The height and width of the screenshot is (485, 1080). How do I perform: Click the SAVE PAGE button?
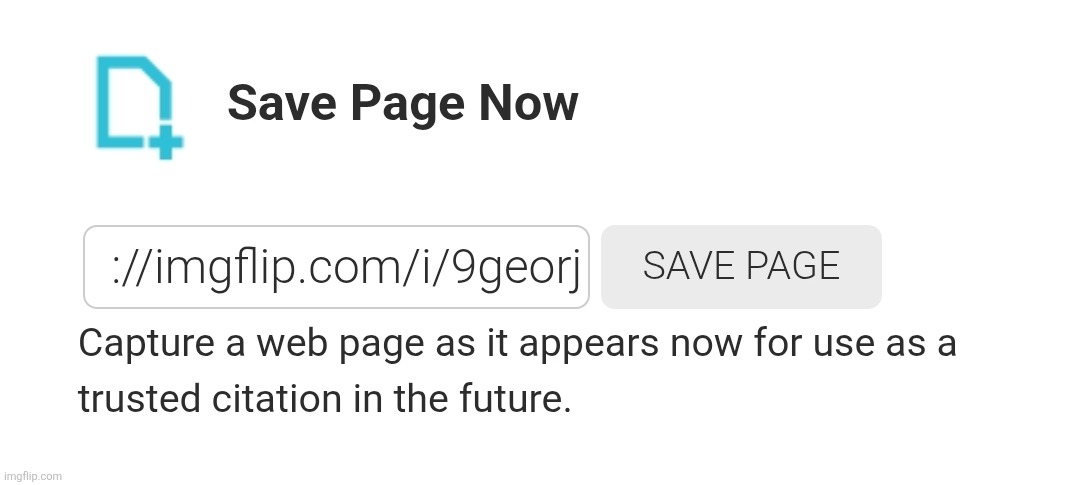(x=741, y=267)
